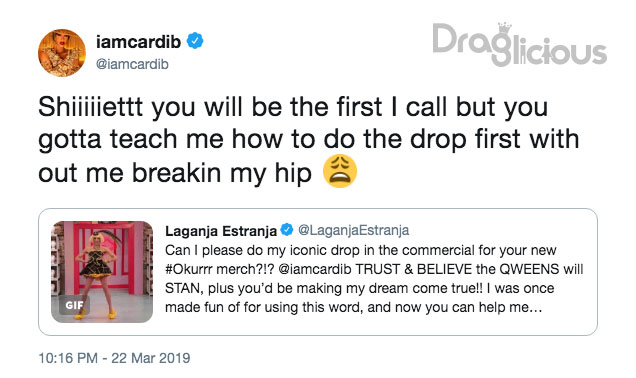The image size is (636, 378).
Task: Click the verified badge next to iamcardib
Action: (195, 41)
